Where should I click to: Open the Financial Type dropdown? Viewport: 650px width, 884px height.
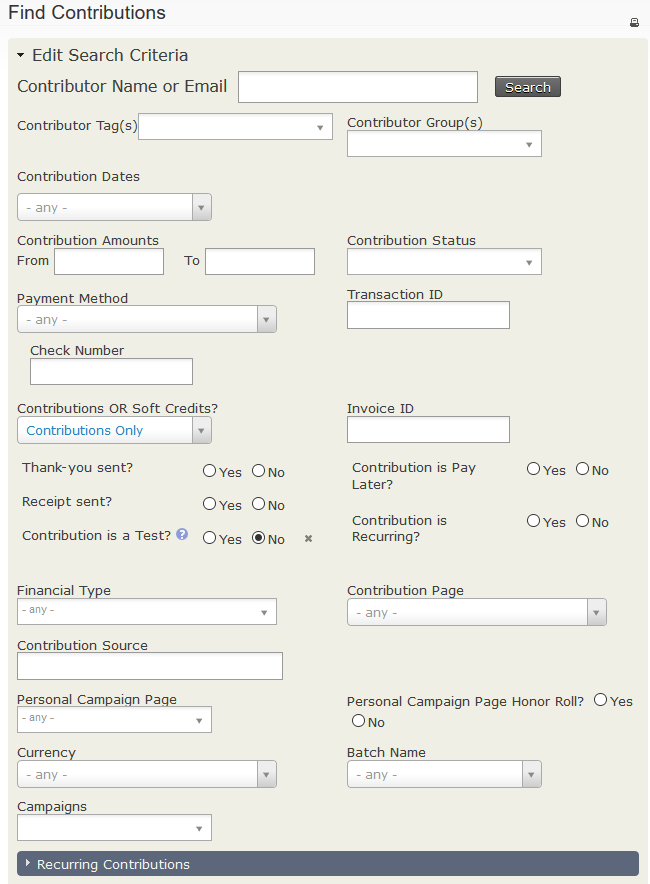(146, 611)
